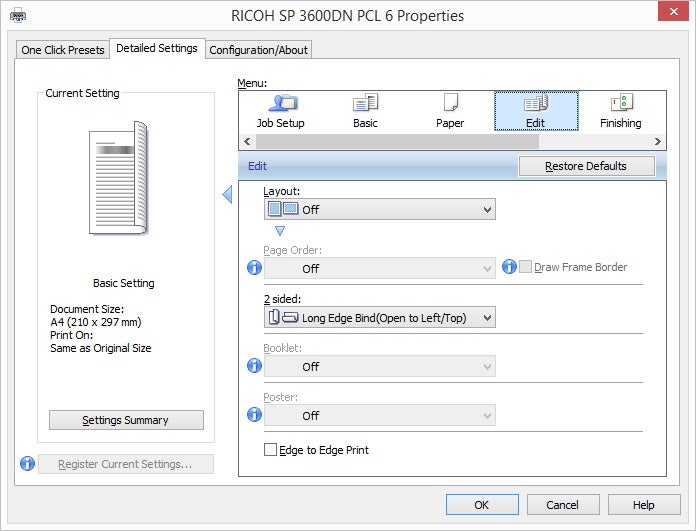Open the 2 sided binding dropdown
The image size is (696, 531).
(x=380, y=317)
